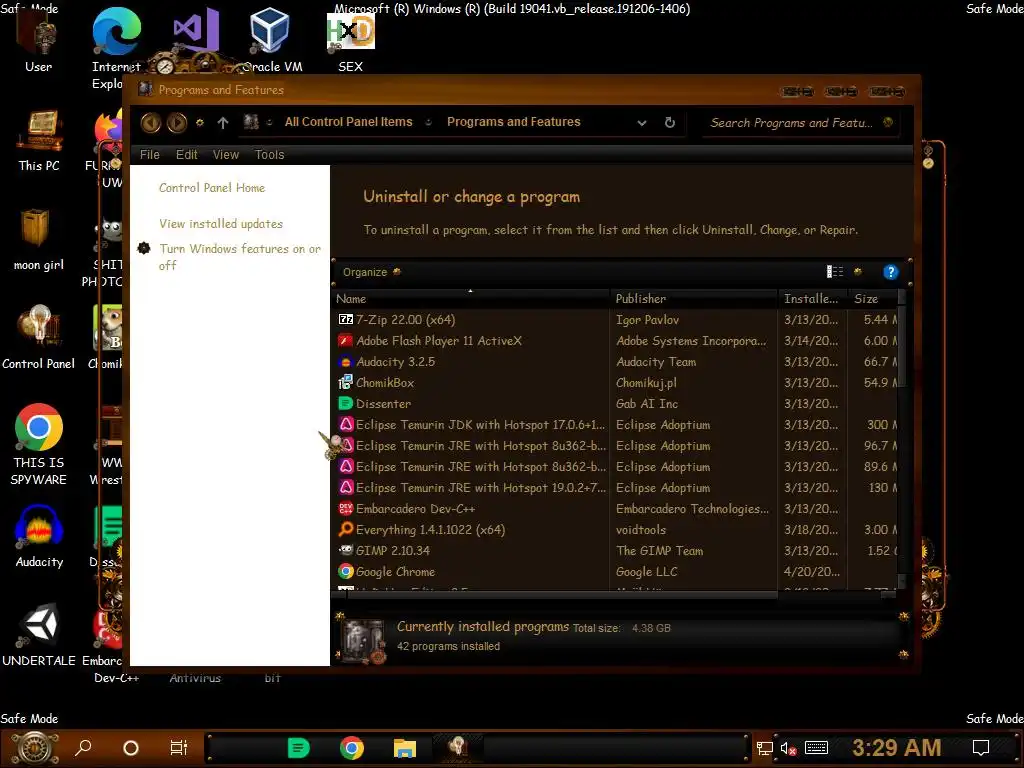Screen dimensions: 1024x768
Task: Select the Oracle VM desktop icon
Action: [x=271, y=40]
